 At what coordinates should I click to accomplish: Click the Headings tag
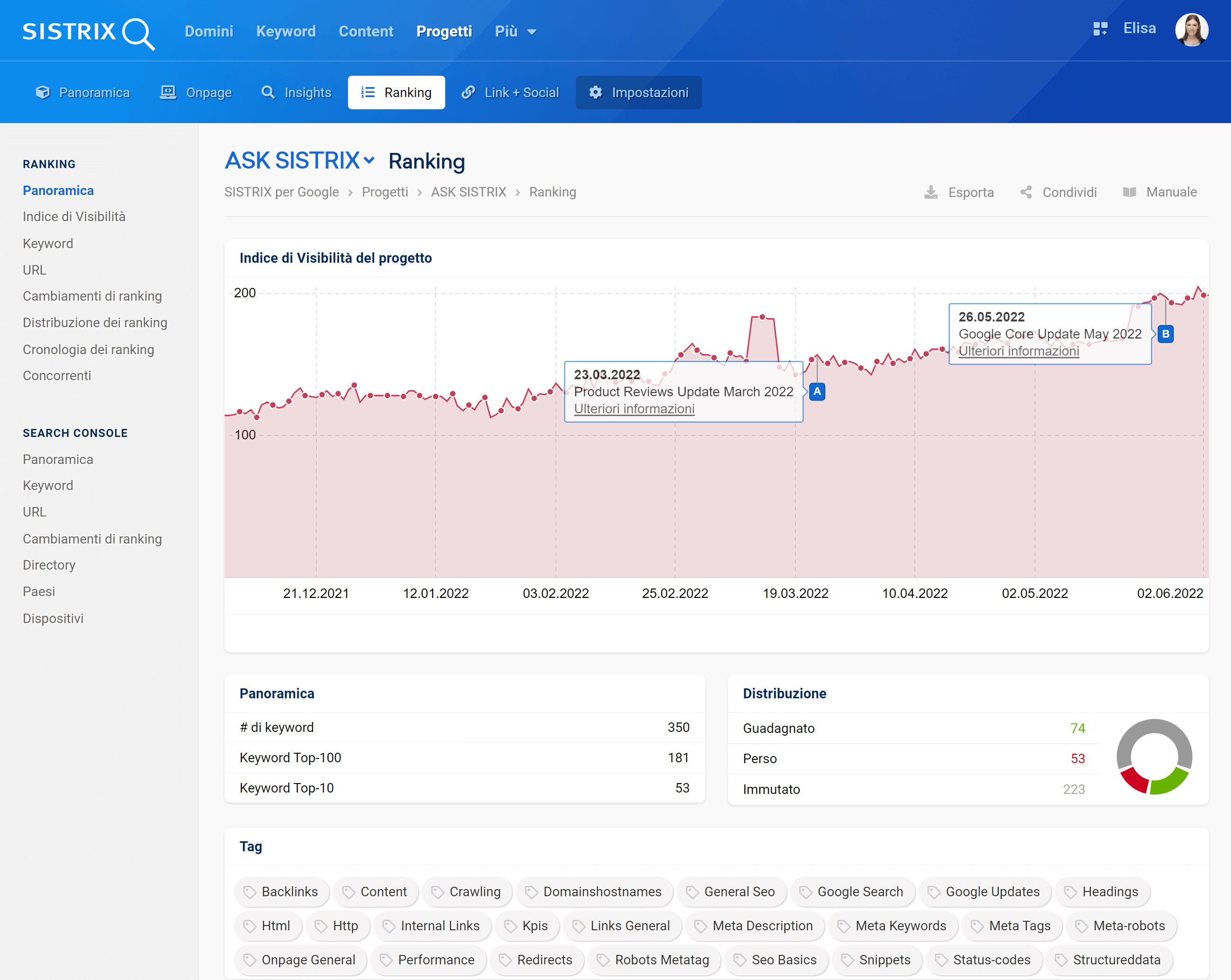tap(1102, 891)
